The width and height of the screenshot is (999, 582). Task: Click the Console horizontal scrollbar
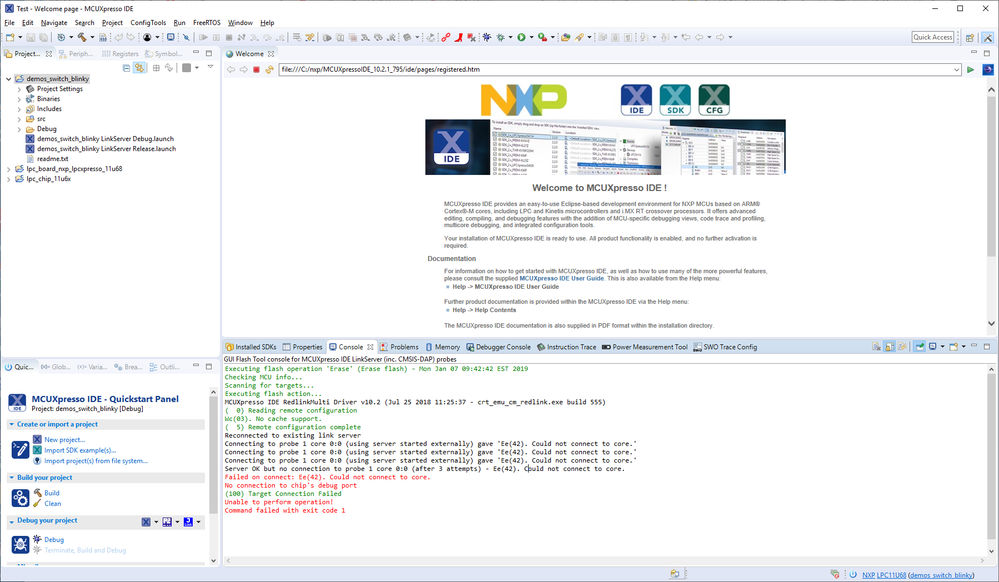(605, 561)
